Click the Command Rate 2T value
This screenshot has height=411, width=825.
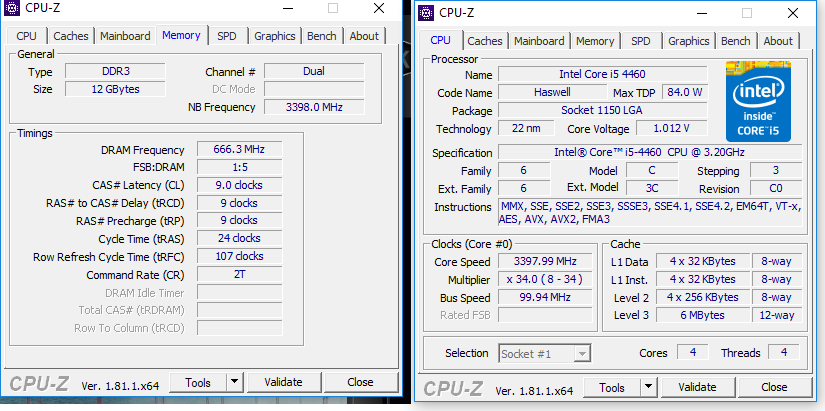click(239, 274)
